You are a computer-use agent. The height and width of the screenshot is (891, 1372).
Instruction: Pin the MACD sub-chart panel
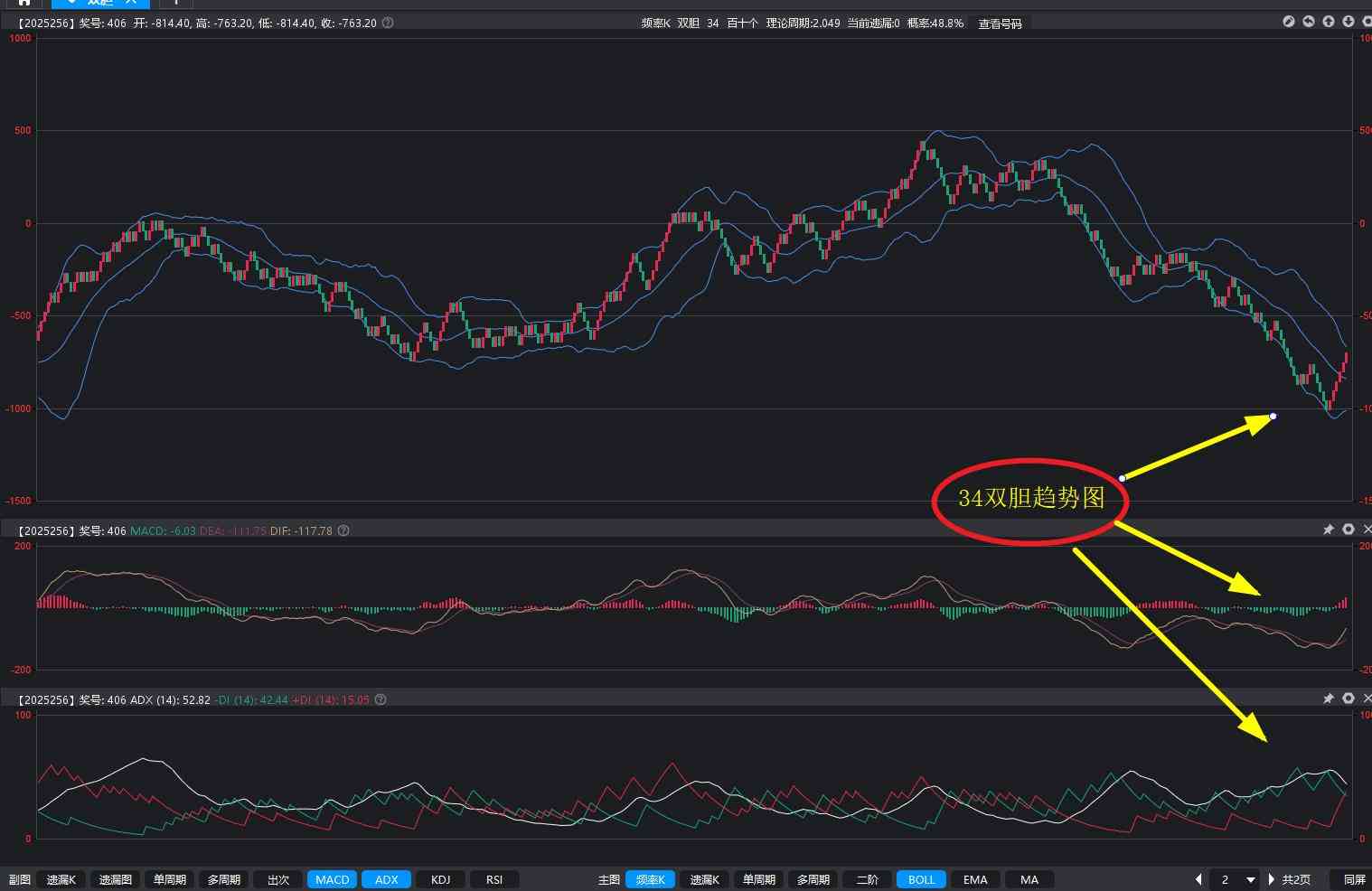[x=1329, y=530]
